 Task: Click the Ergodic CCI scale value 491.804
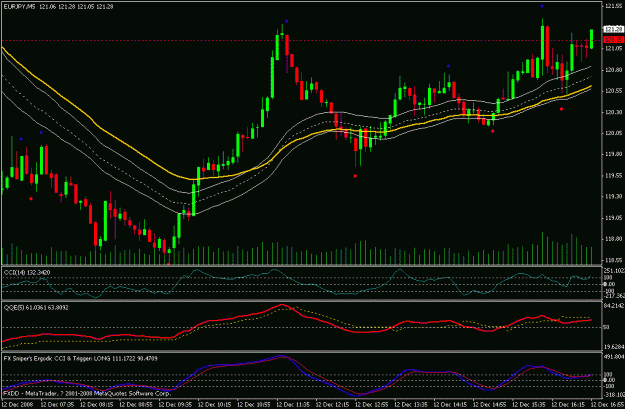click(x=614, y=357)
